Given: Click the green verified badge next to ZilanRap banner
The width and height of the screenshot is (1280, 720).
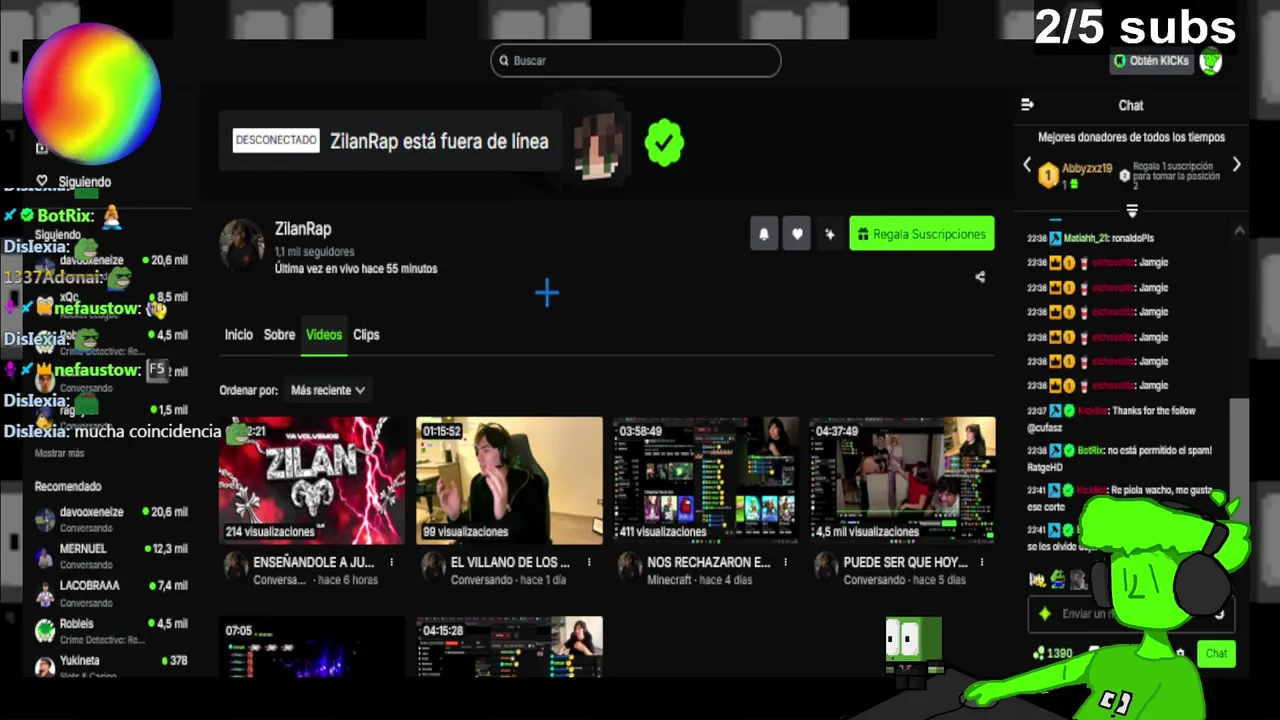Looking at the screenshot, I should click(664, 142).
